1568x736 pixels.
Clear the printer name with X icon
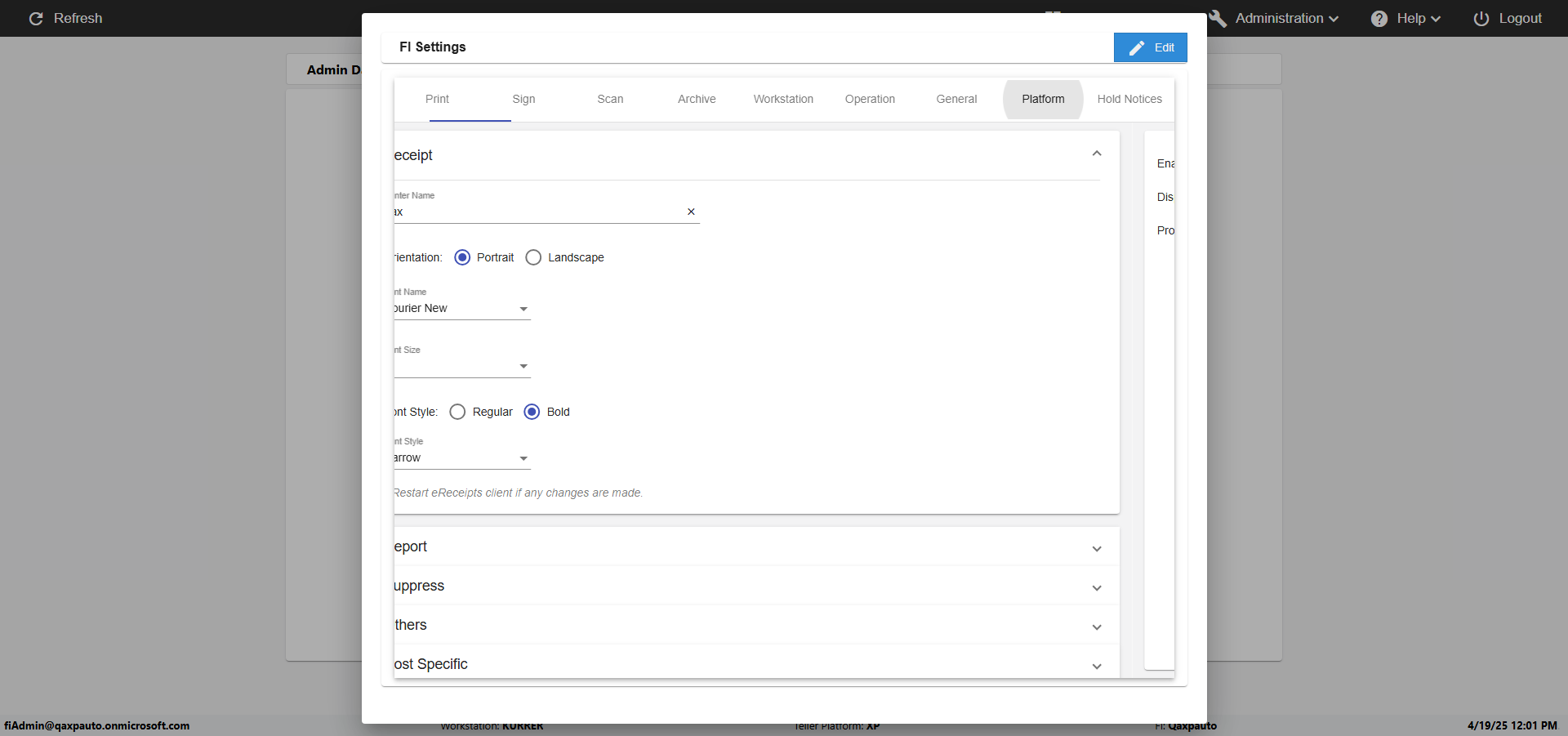691,212
